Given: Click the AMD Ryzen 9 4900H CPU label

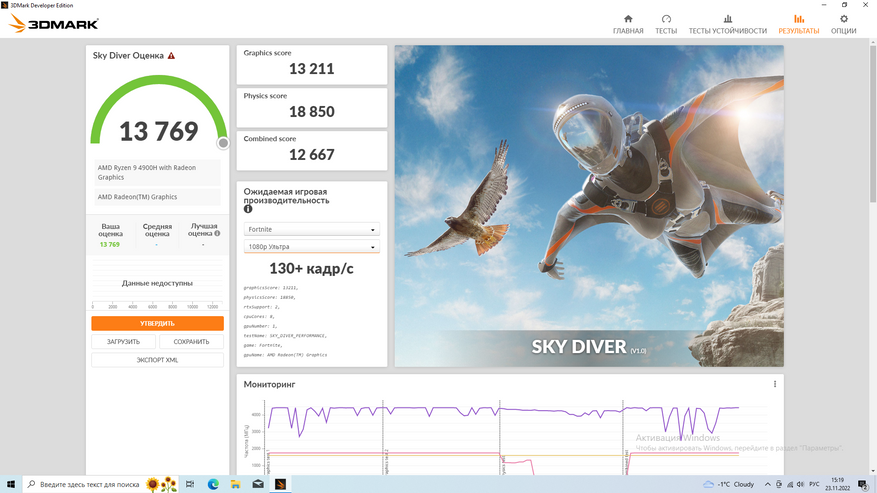Looking at the screenshot, I should [157, 172].
